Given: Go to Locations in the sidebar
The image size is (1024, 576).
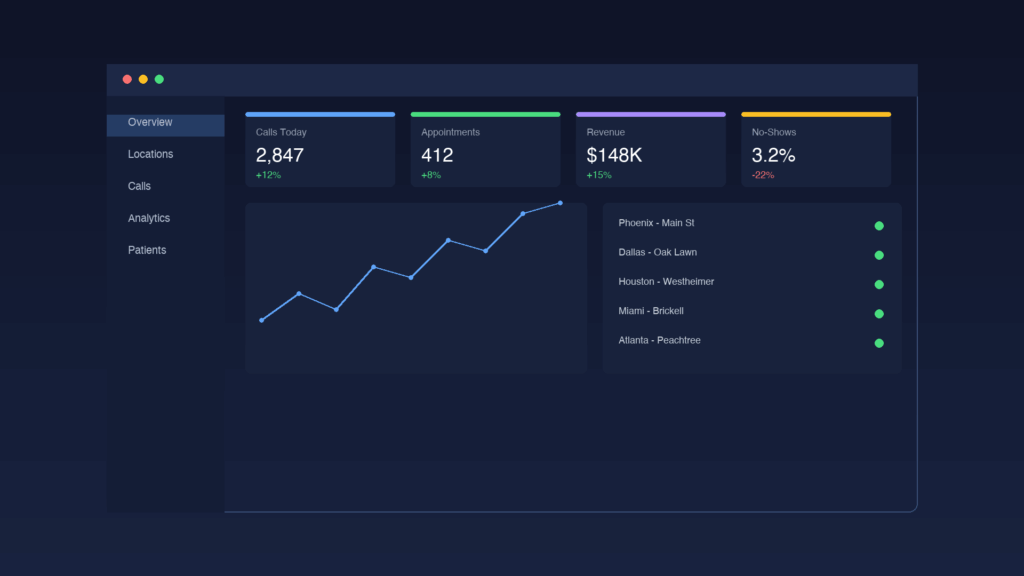Looking at the screenshot, I should (150, 154).
